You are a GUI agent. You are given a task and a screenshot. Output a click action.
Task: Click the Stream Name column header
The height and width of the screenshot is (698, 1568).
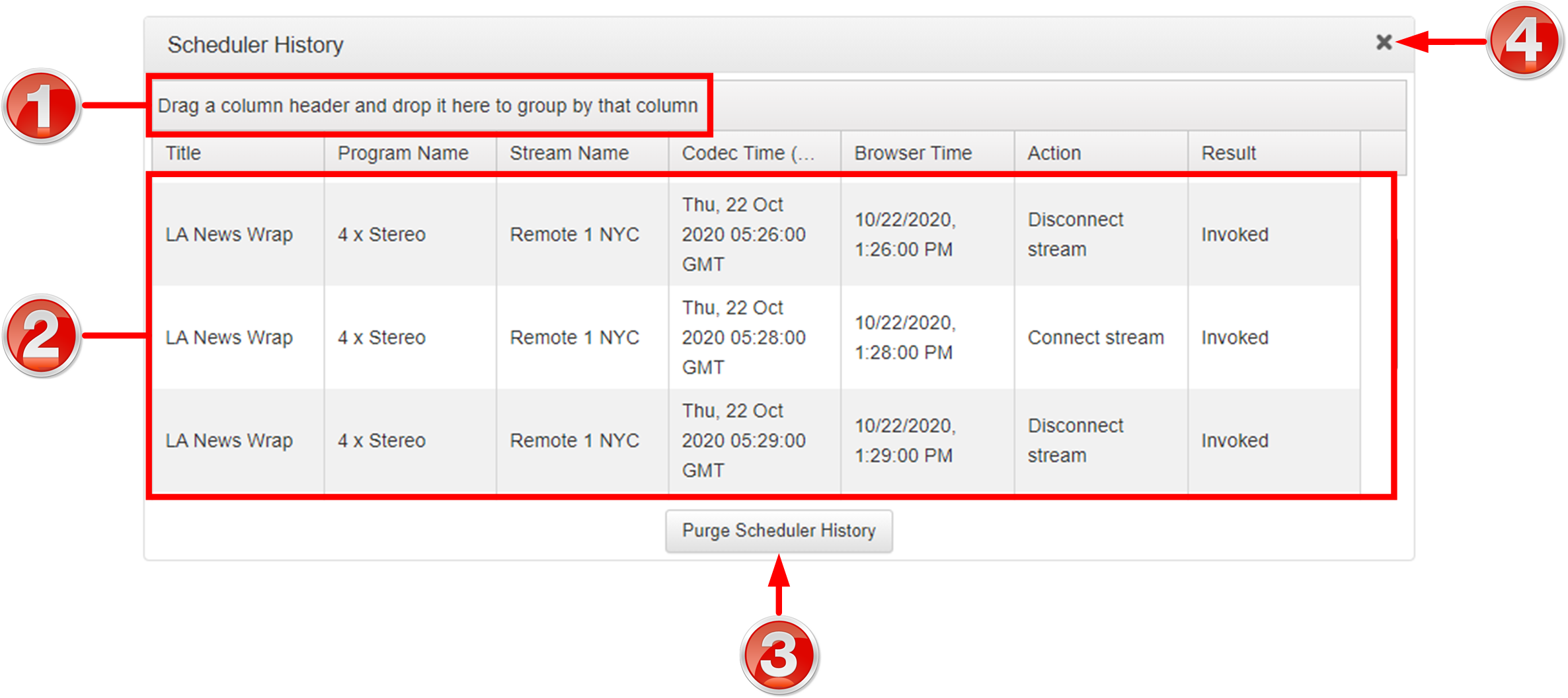pyautogui.click(x=568, y=153)
